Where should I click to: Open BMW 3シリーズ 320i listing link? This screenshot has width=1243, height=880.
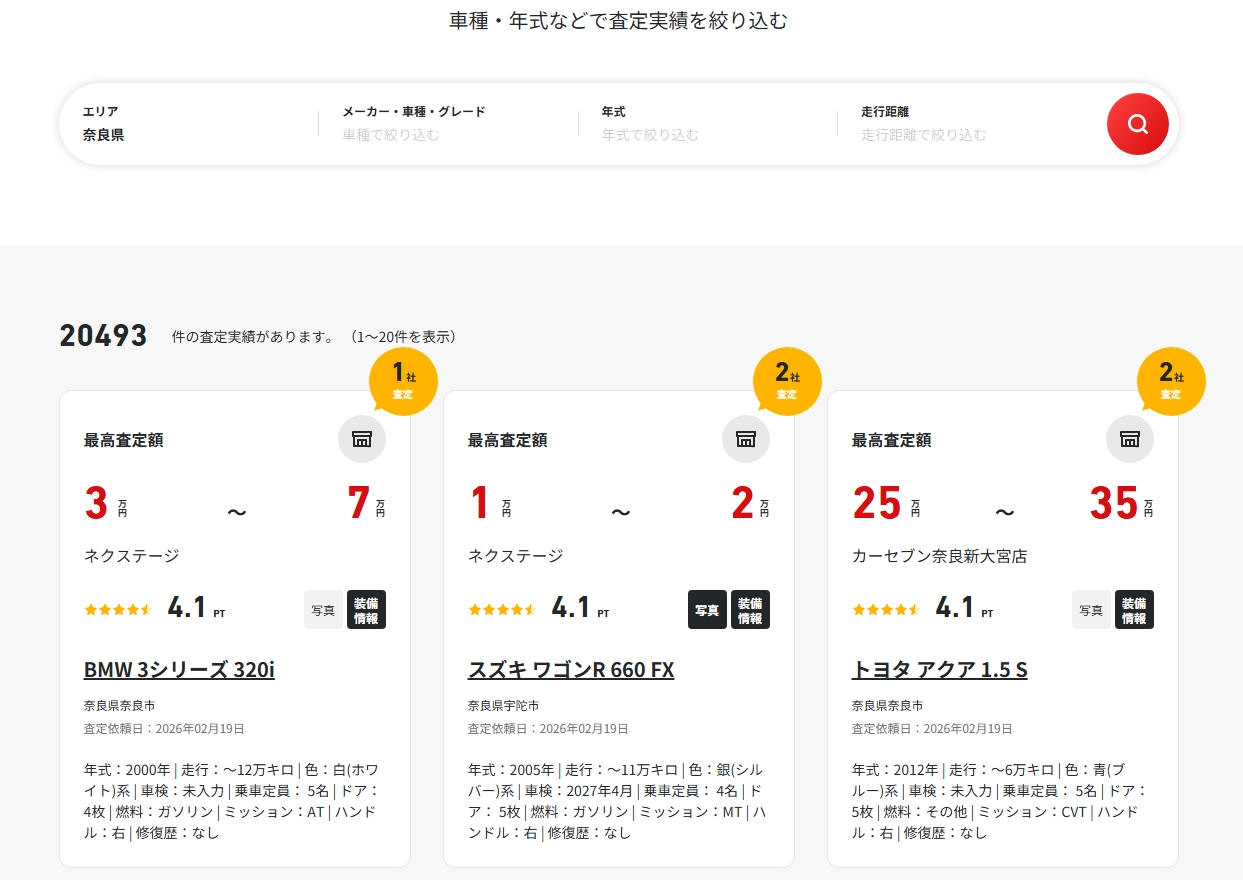[x=179, y=670]
